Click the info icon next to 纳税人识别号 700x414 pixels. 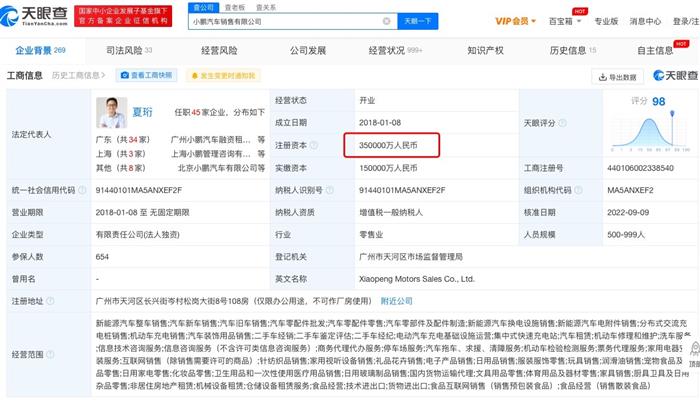point(330,190)
